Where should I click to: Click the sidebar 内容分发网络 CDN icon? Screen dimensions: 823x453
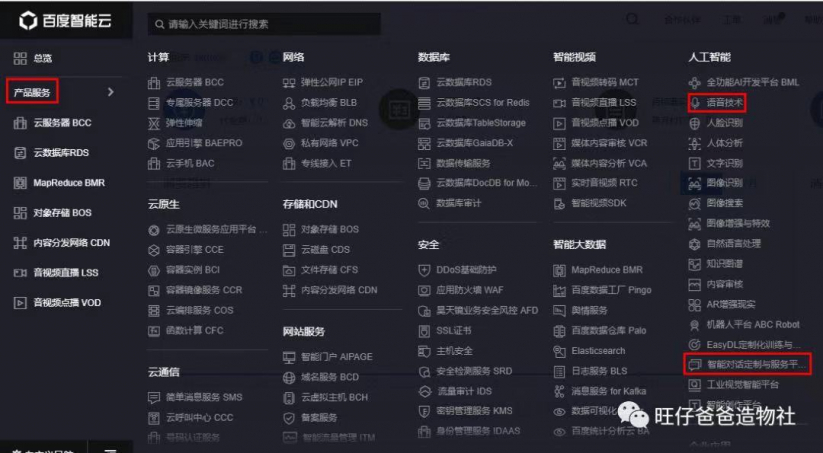tap(20, 243)
